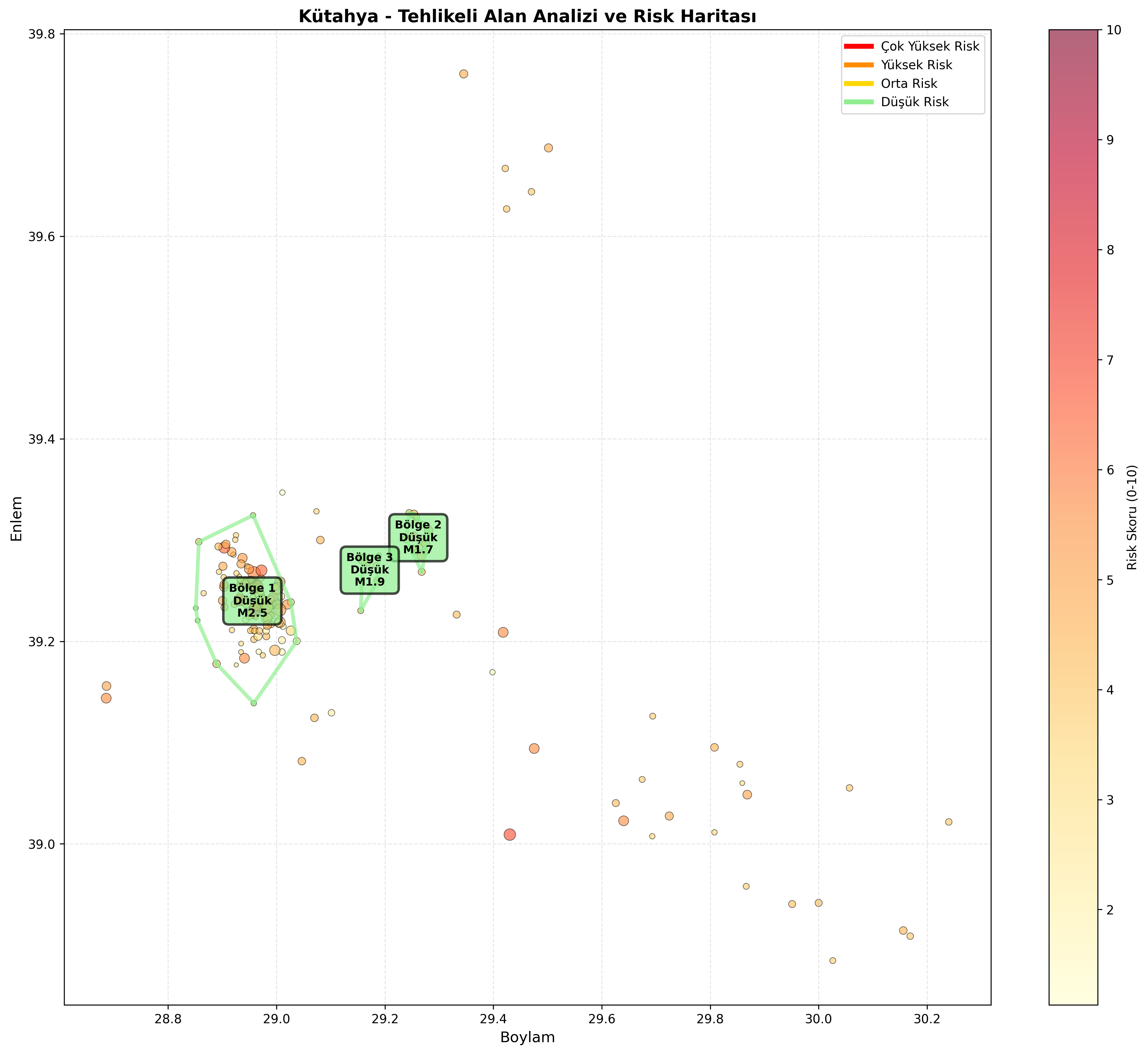Click the colorbar tick label 2
Screen dimensions: 1148x1054
click(1109, 910)
